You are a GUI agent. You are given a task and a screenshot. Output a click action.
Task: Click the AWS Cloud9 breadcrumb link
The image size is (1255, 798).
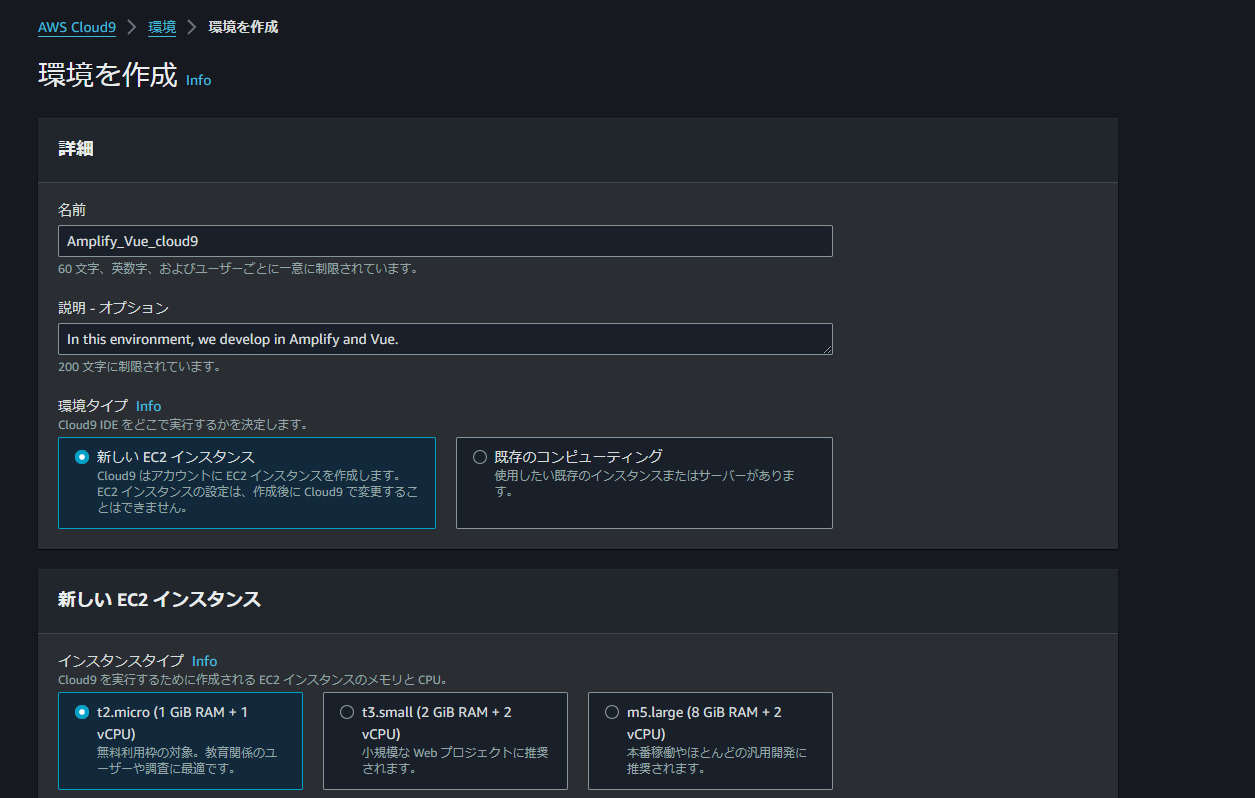[76, 28]
